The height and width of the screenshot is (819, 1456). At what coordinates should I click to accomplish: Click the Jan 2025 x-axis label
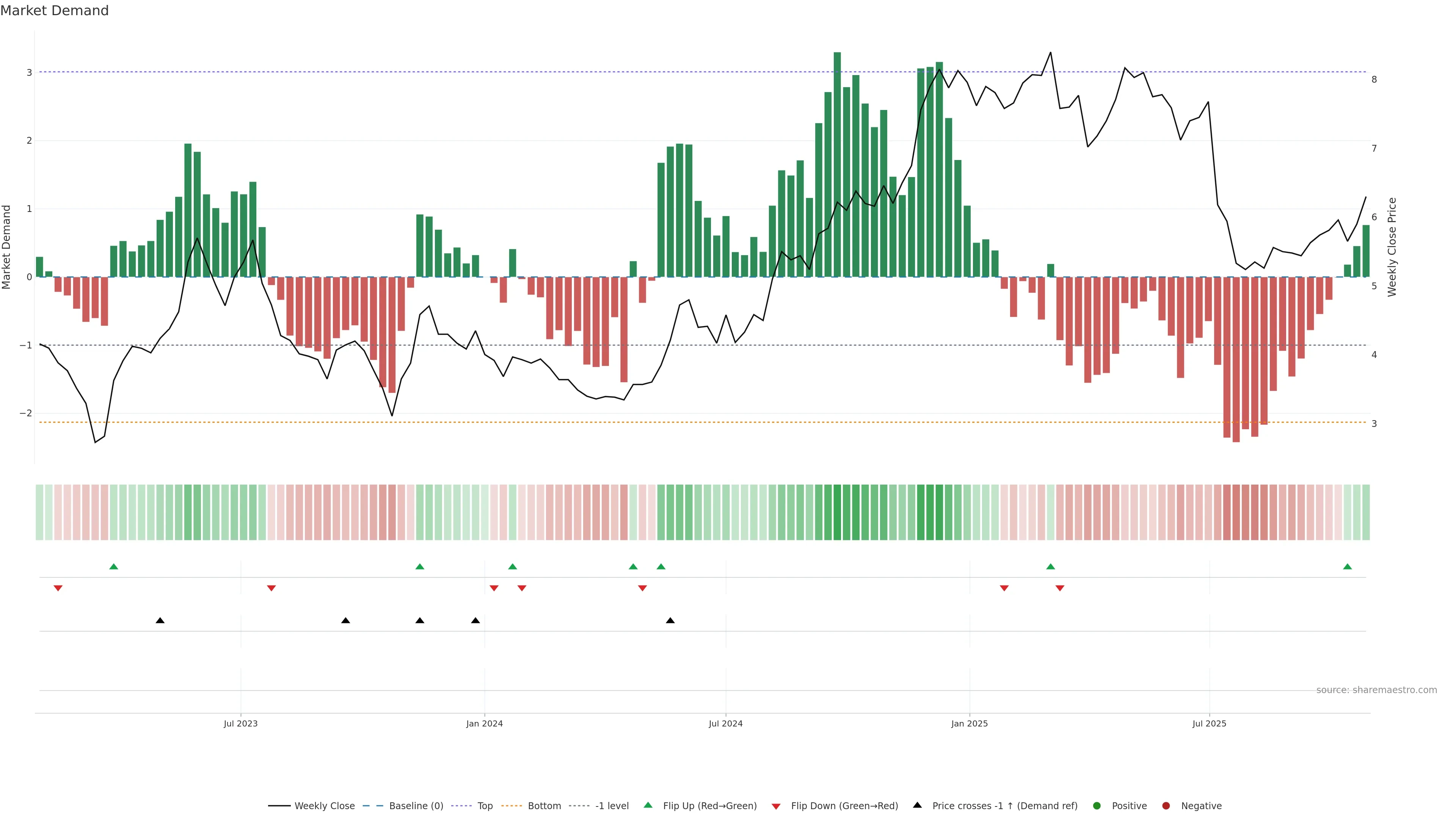(970, 724)
